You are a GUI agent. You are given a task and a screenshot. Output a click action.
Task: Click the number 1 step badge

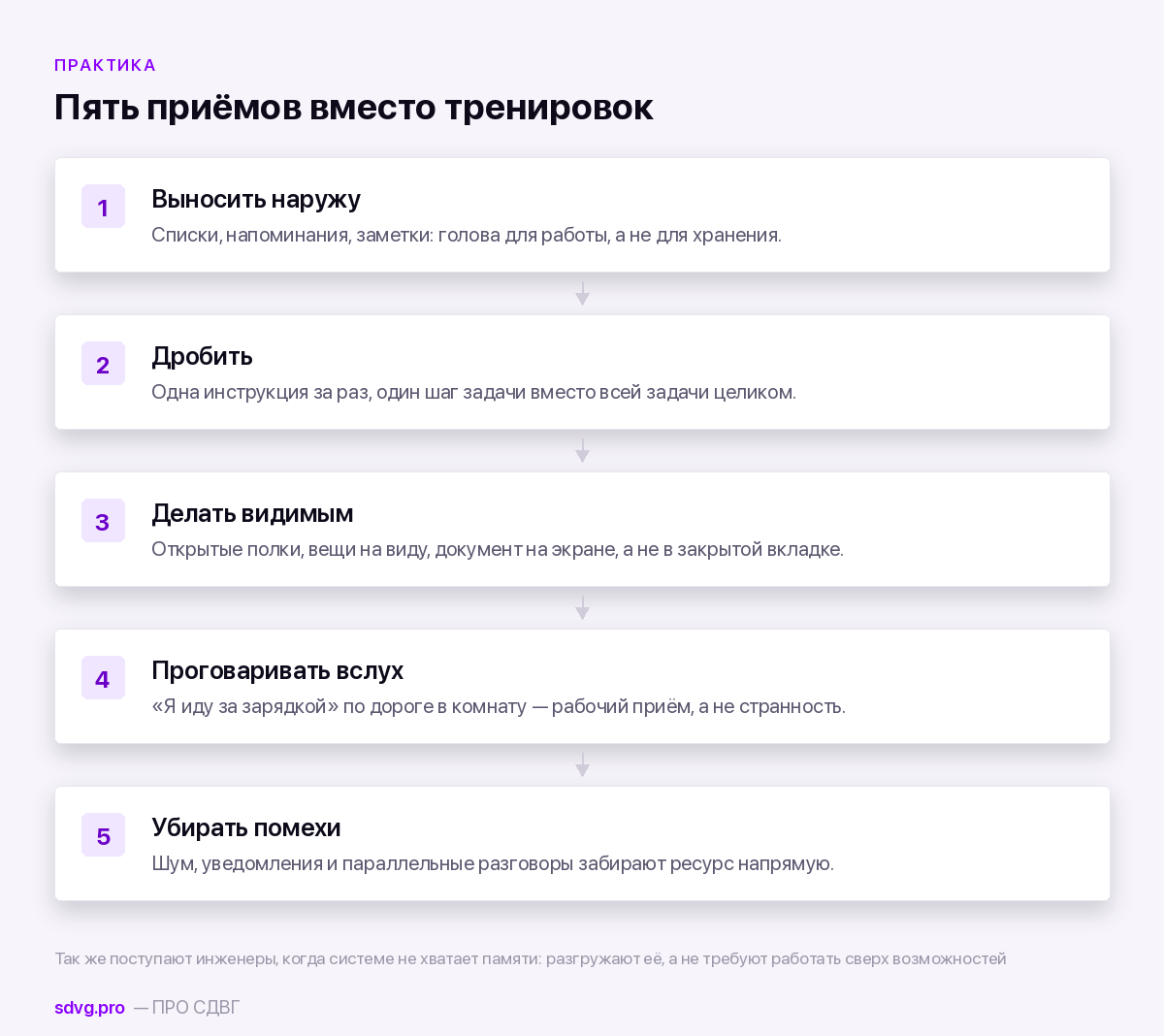[x=103, y=207]
